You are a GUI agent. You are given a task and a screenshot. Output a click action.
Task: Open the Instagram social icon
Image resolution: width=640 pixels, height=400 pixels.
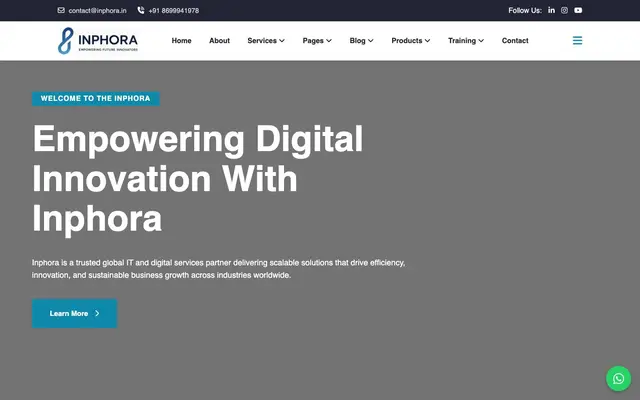coord(564,10)
